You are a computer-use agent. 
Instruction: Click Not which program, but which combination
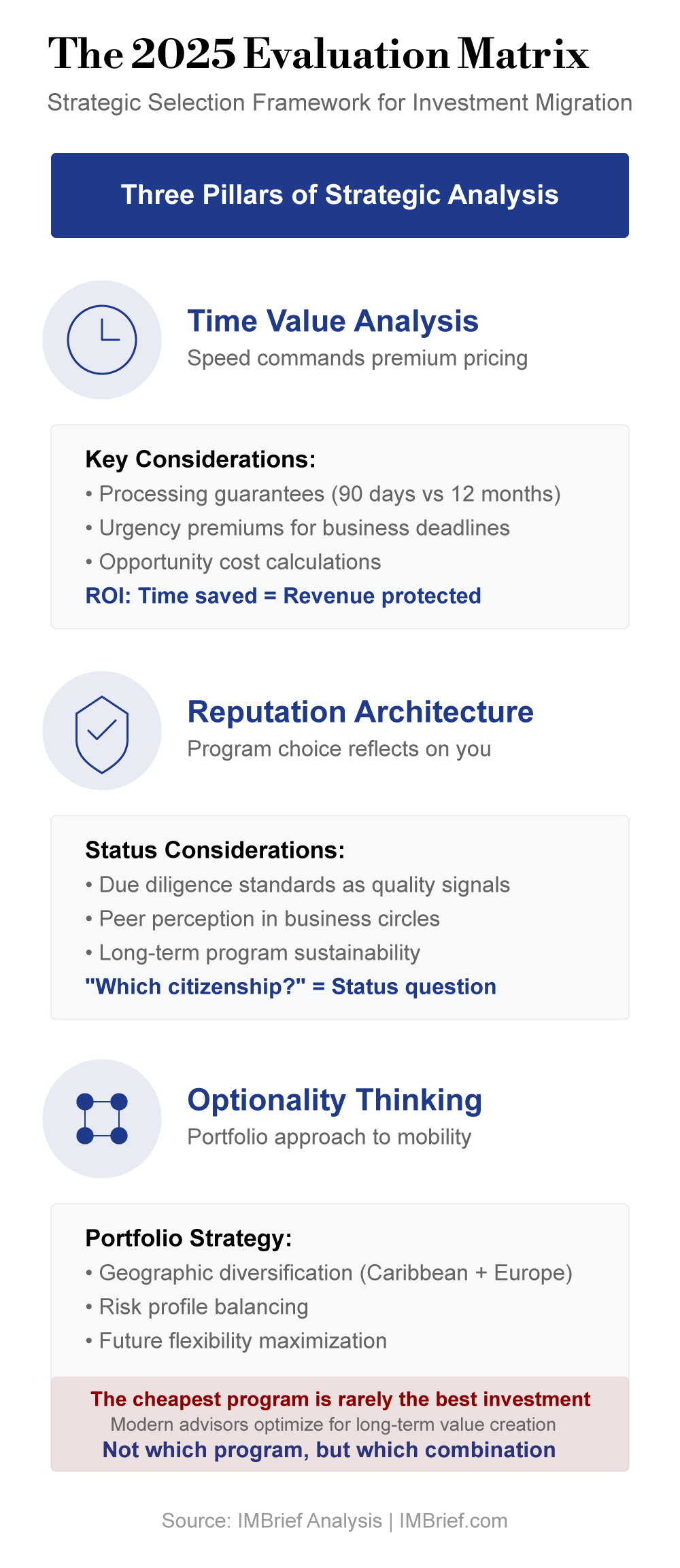[x=329, y=1450]
